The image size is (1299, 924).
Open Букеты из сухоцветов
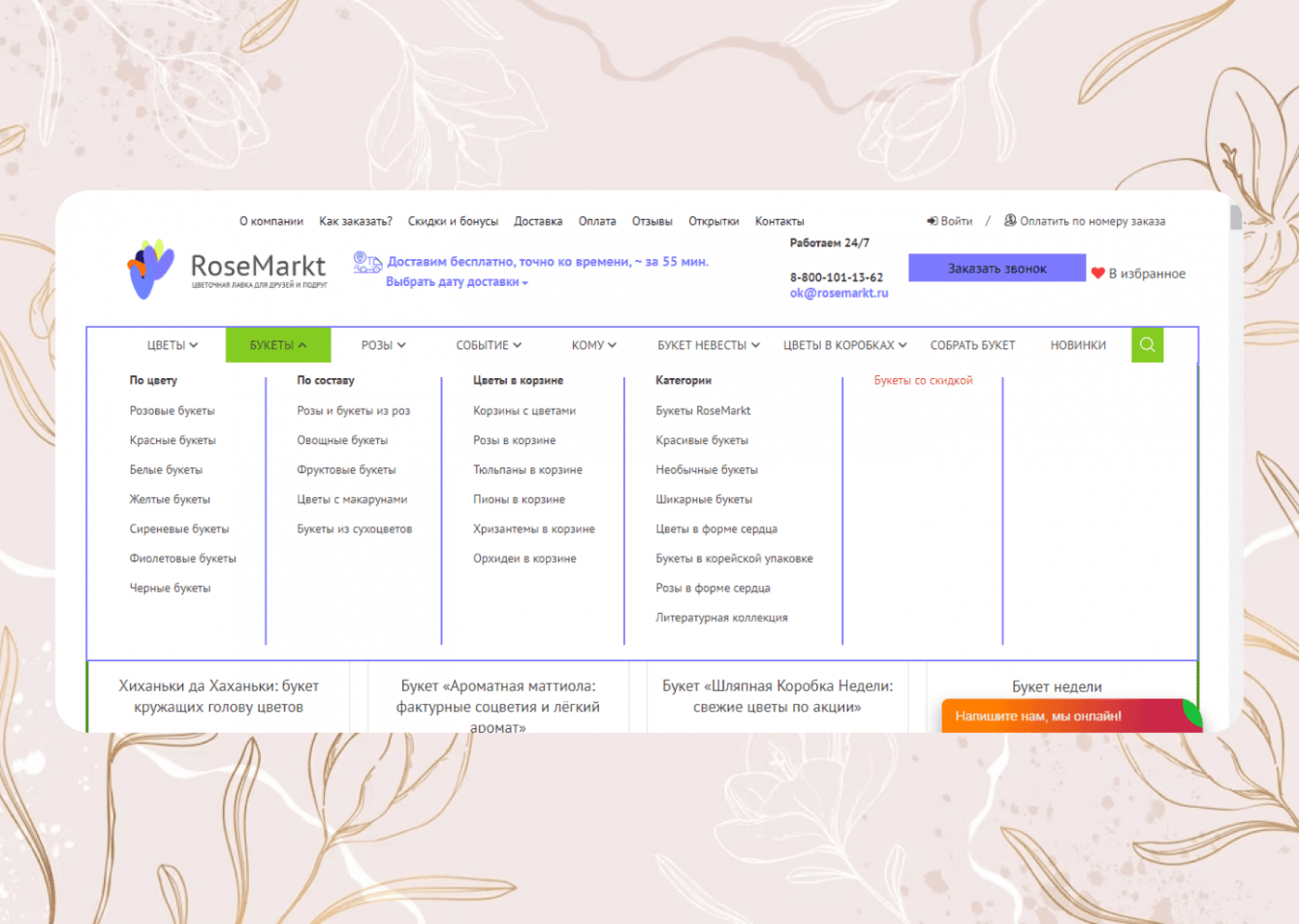355,529
